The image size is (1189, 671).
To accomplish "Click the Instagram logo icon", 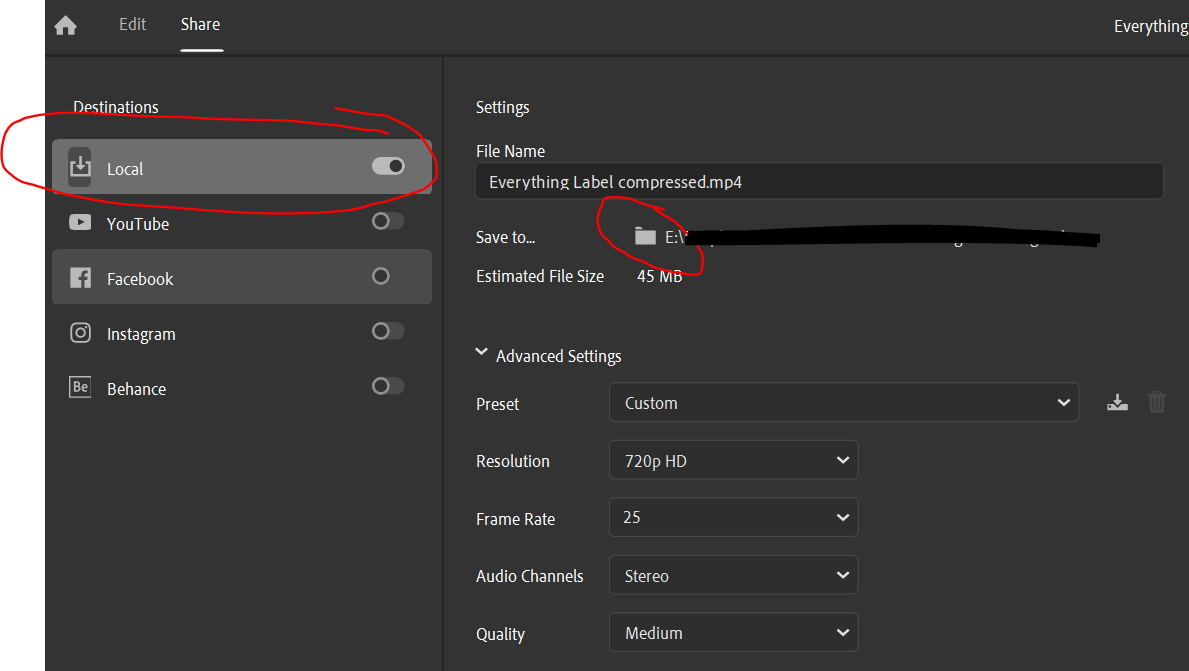I will click(x=80, y=333).
